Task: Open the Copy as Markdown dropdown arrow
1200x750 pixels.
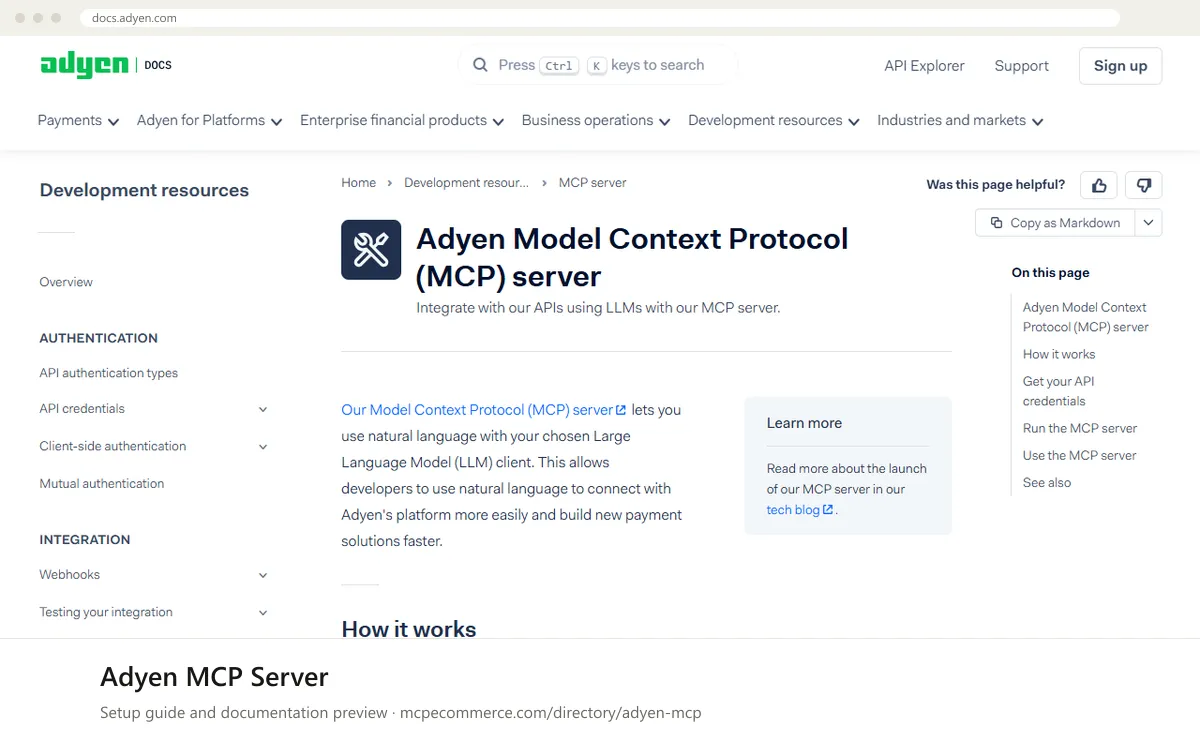Action: (1148, 223)
